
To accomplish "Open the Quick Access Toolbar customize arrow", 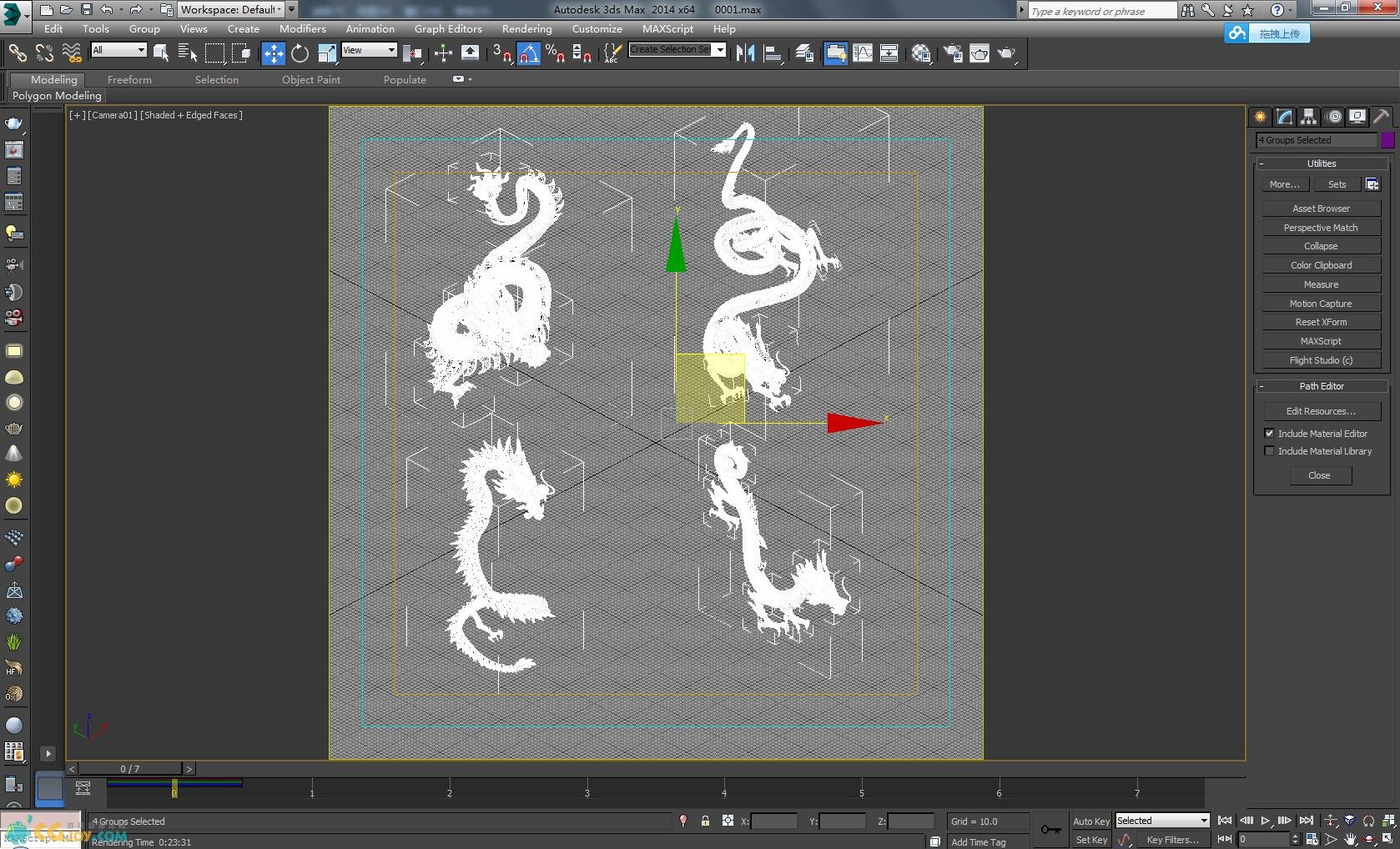I will point(291,9).
